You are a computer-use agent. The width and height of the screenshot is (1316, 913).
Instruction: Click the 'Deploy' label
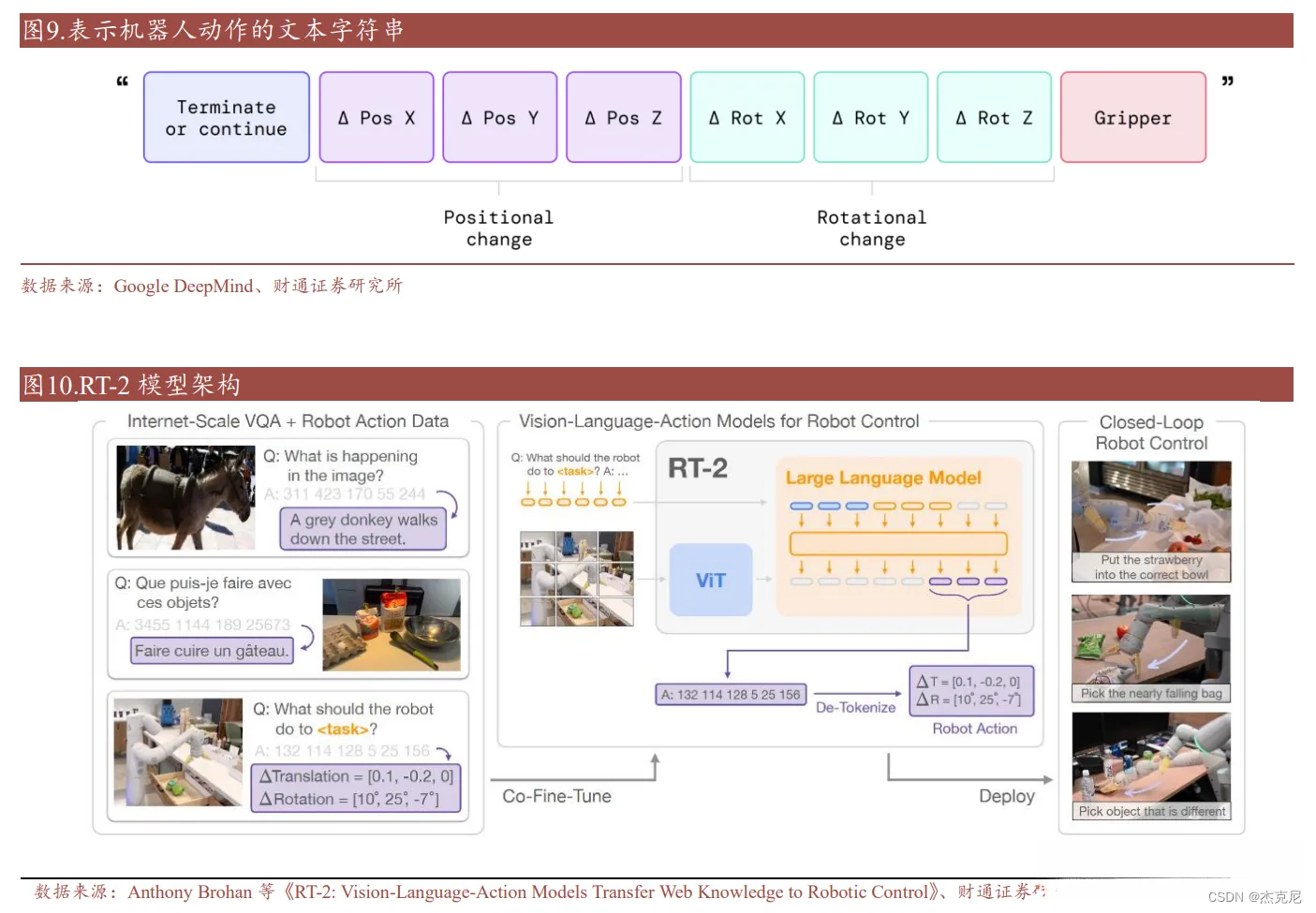click(x=1007, y=796)
